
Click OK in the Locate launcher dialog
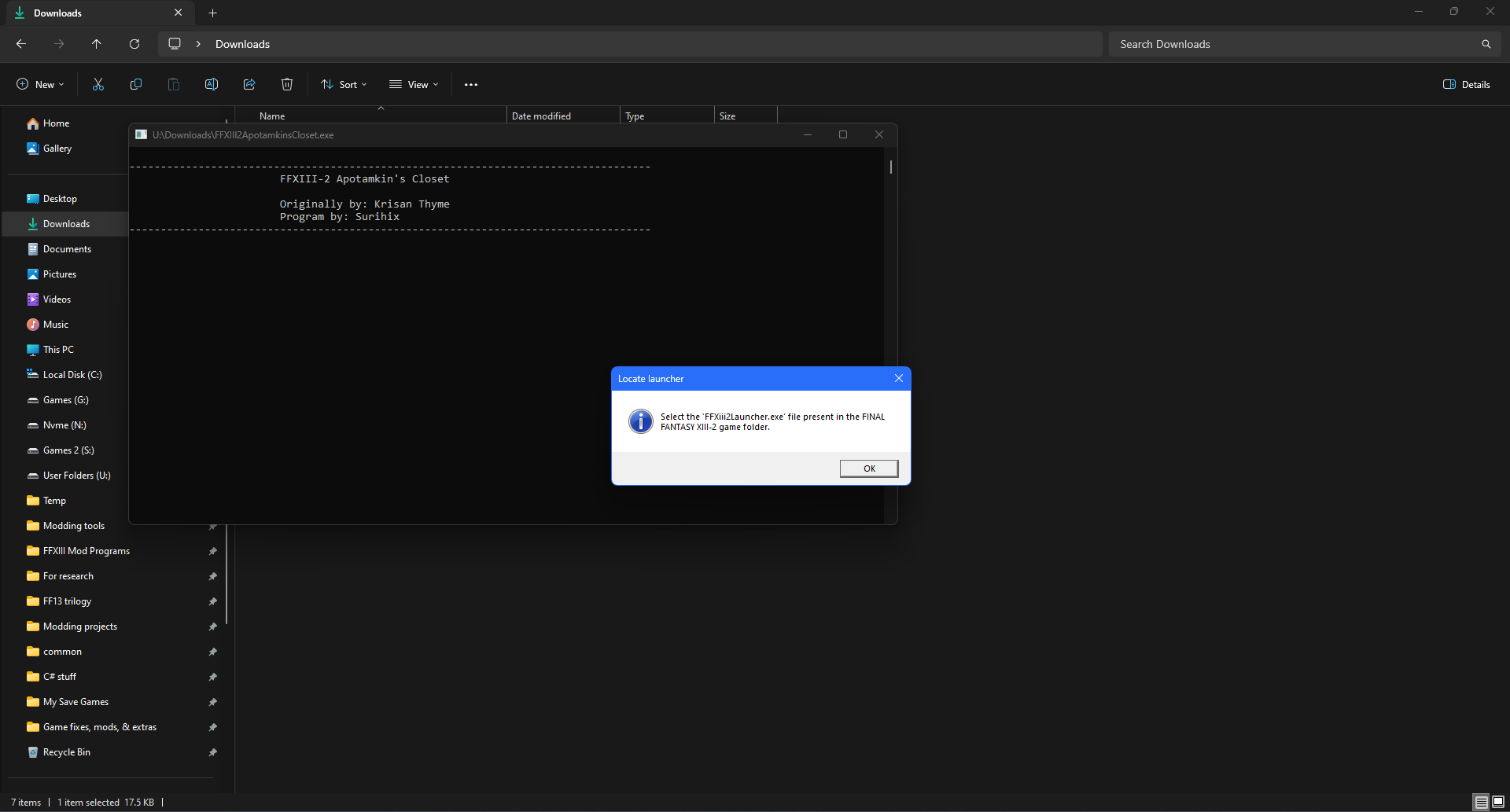coord(869,468)
